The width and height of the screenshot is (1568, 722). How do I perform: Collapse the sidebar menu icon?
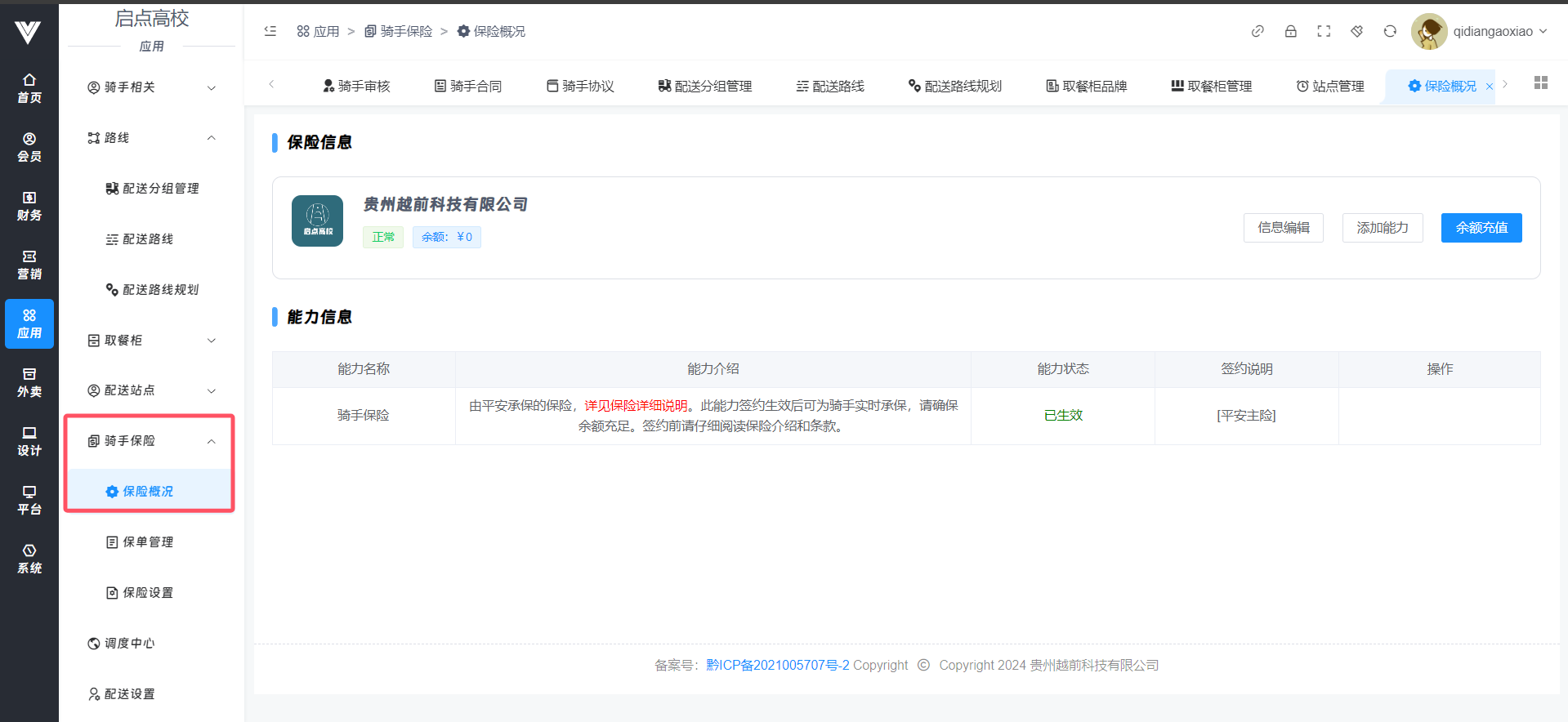[270, 31]
